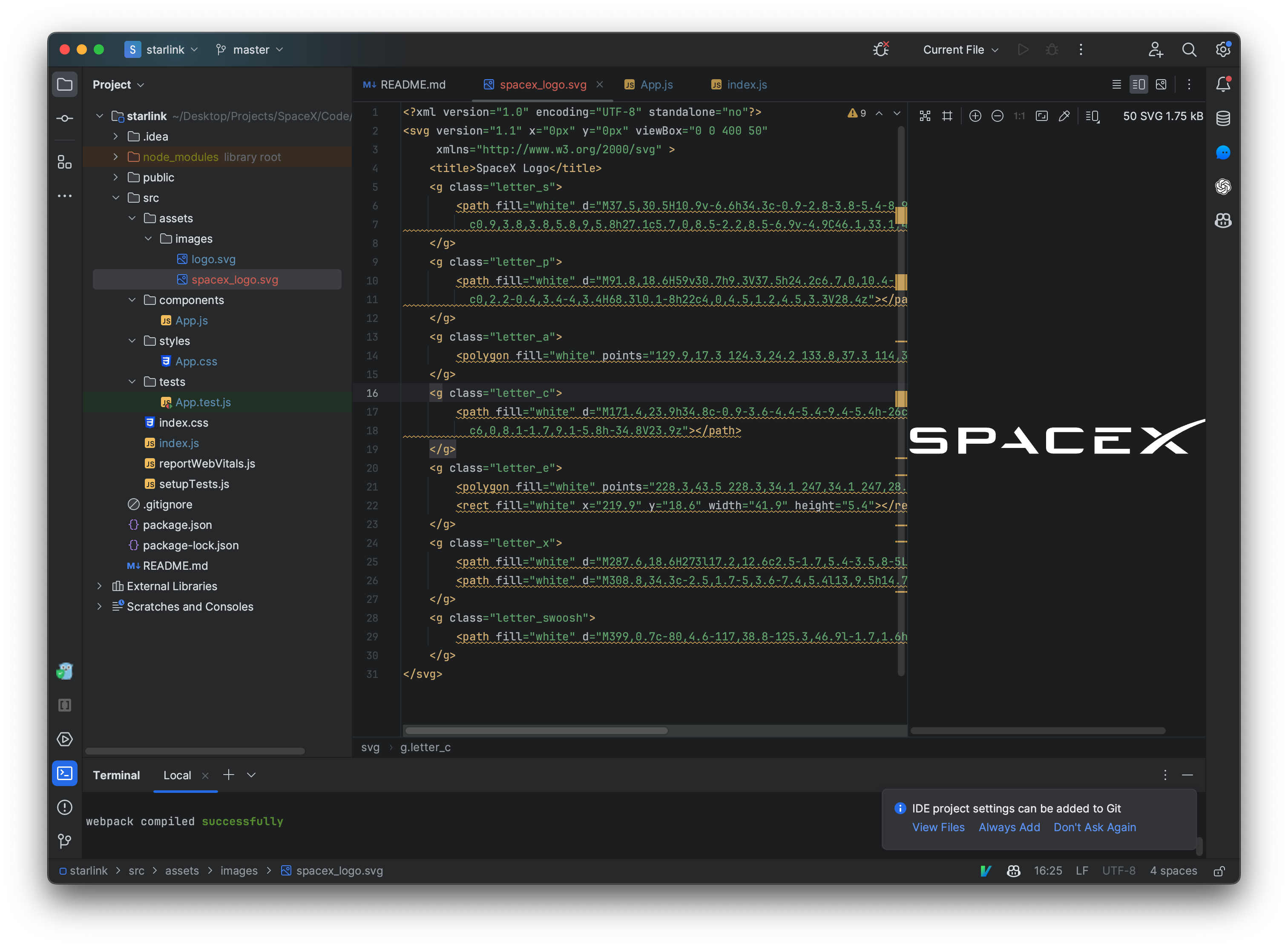The image size is (1288, 947).
Task: Click View Files link in notification
Action: (938, 827)
